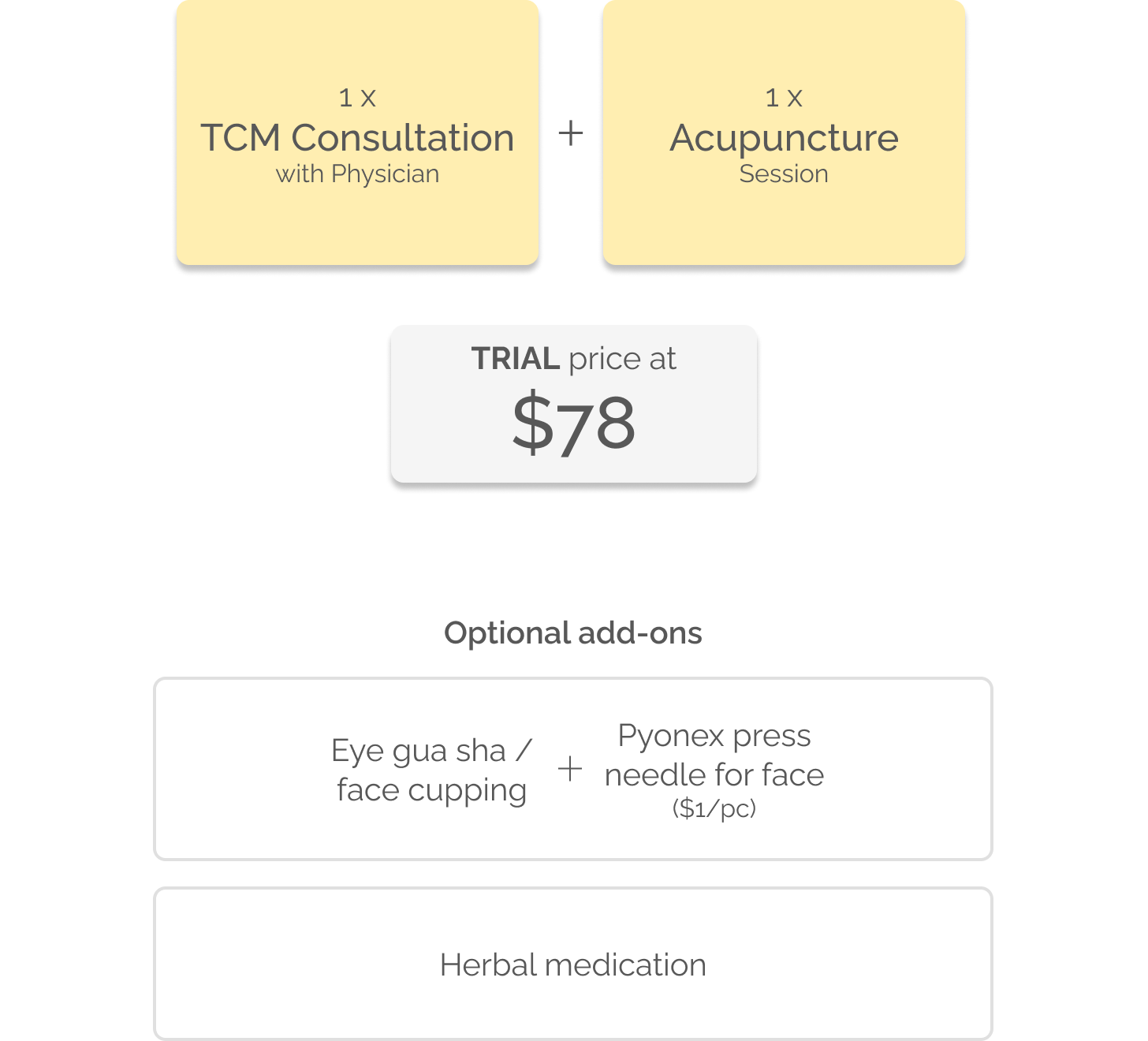
Task: Click the "Eye gua sha /" line
Action: [431, 751]
